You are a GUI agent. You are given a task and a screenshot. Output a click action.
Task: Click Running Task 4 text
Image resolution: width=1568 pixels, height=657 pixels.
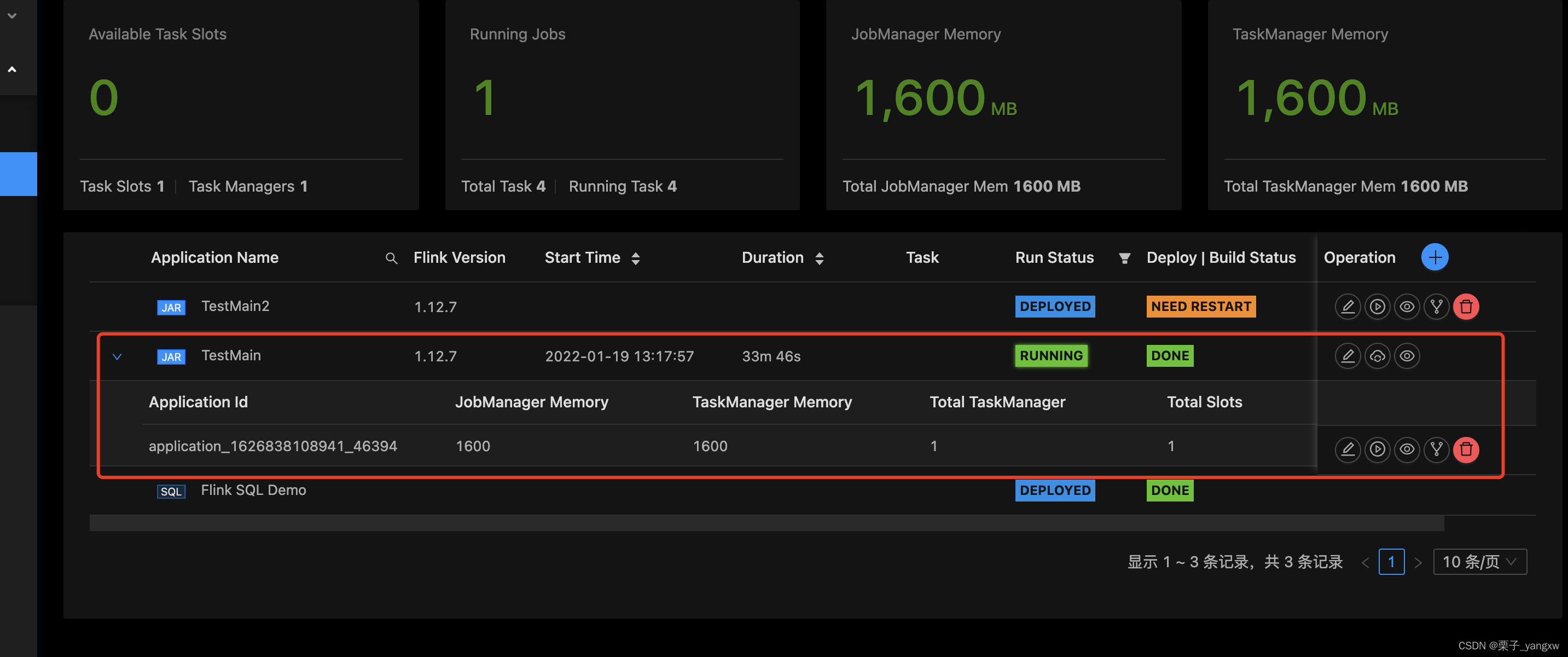(x=622, y=186)
